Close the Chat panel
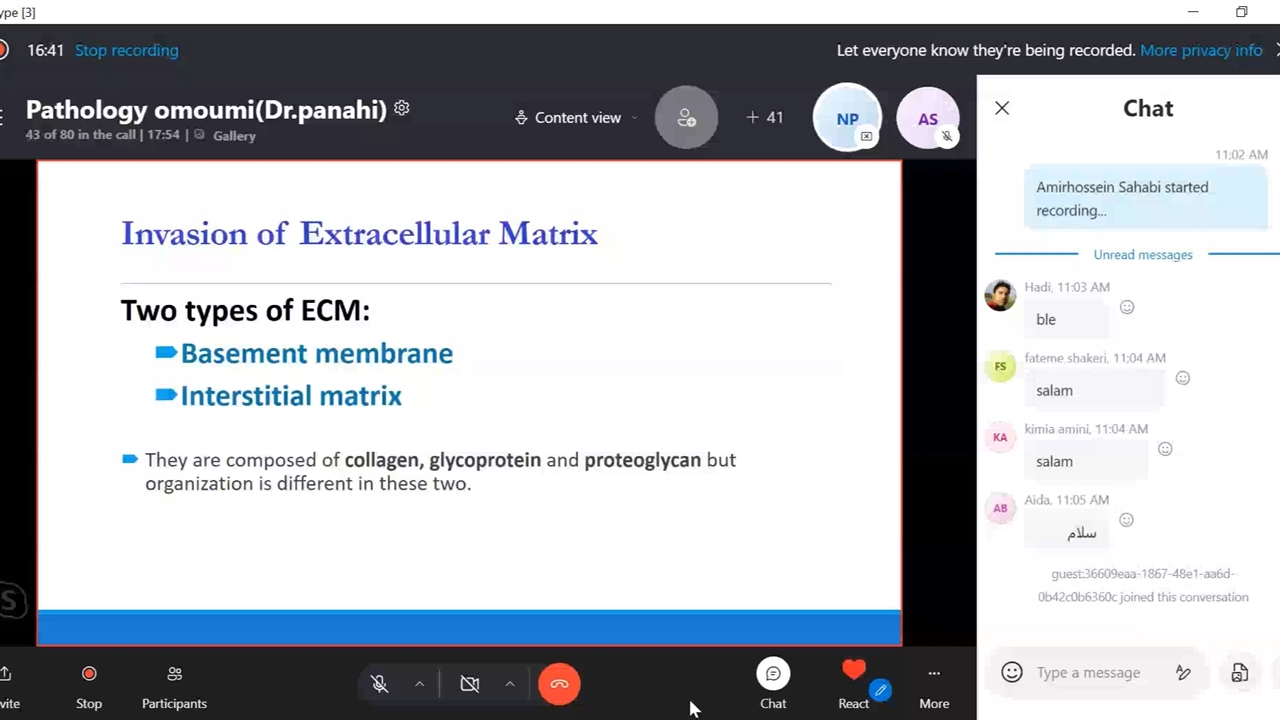The height and width of the screenshot is (720, 1280). 1002,108
